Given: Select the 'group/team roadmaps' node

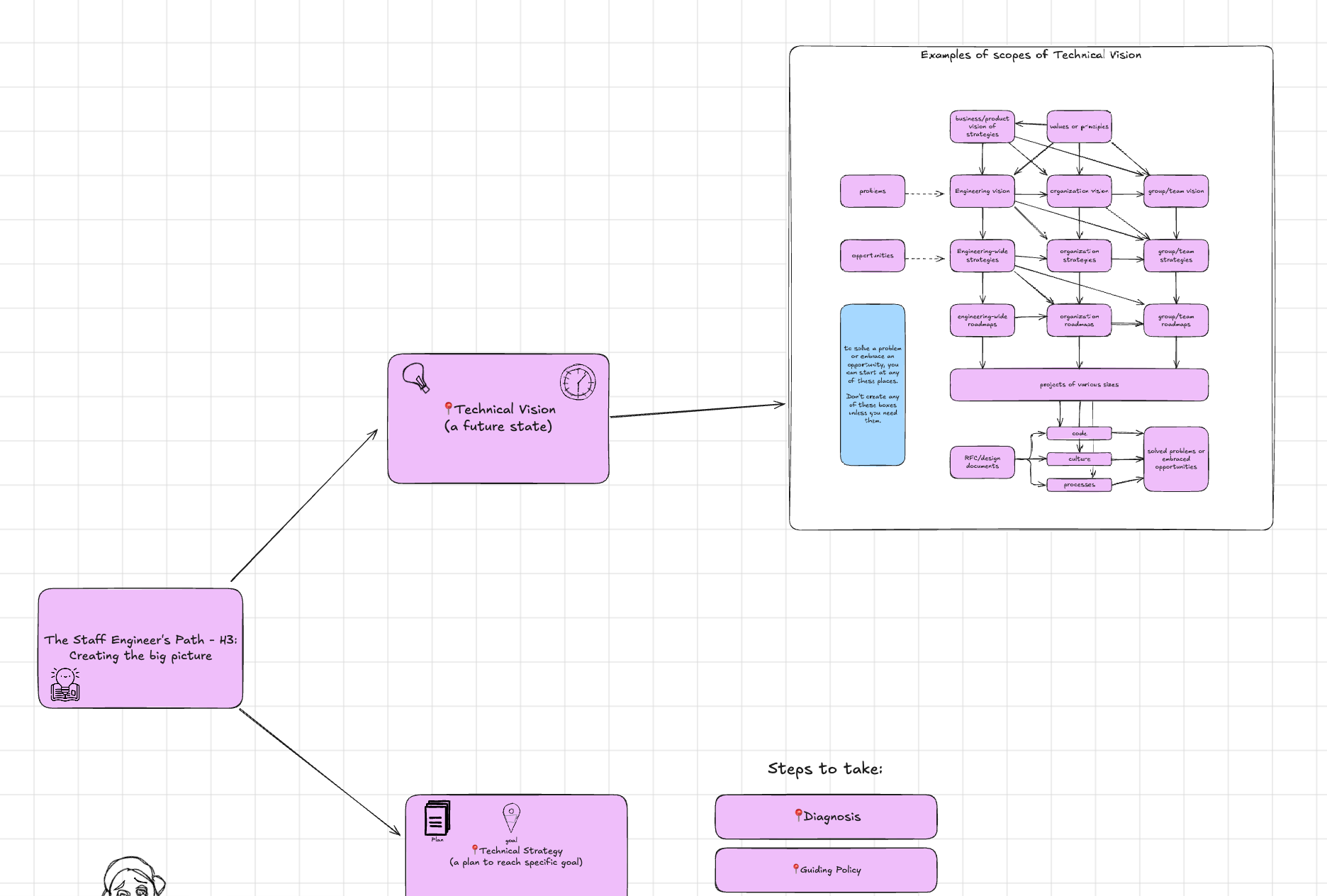Looking at the screenshot, I should [x=1175, y=320].
